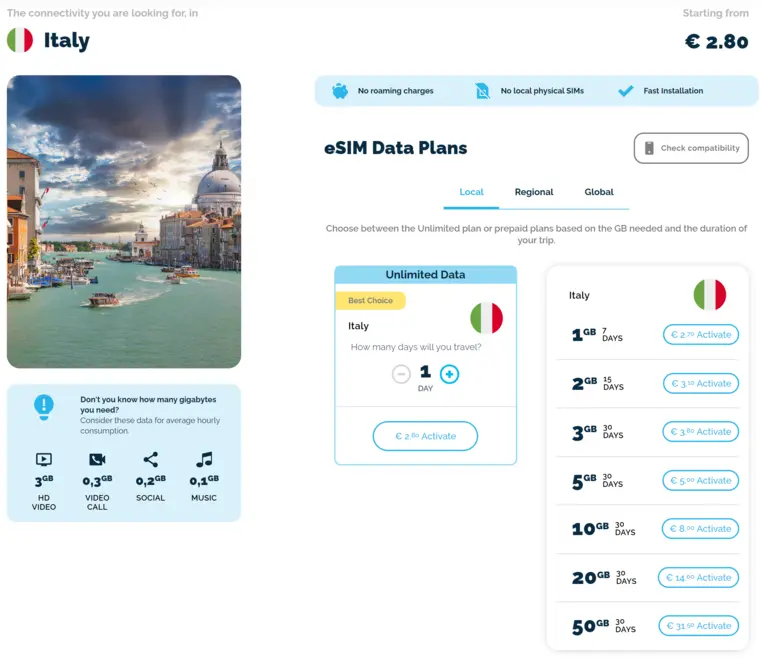Viewport: 761px width, 667px height.
Task: Click the Italy flag in the header
Action: pyautogui.click(x=20, y=40)
